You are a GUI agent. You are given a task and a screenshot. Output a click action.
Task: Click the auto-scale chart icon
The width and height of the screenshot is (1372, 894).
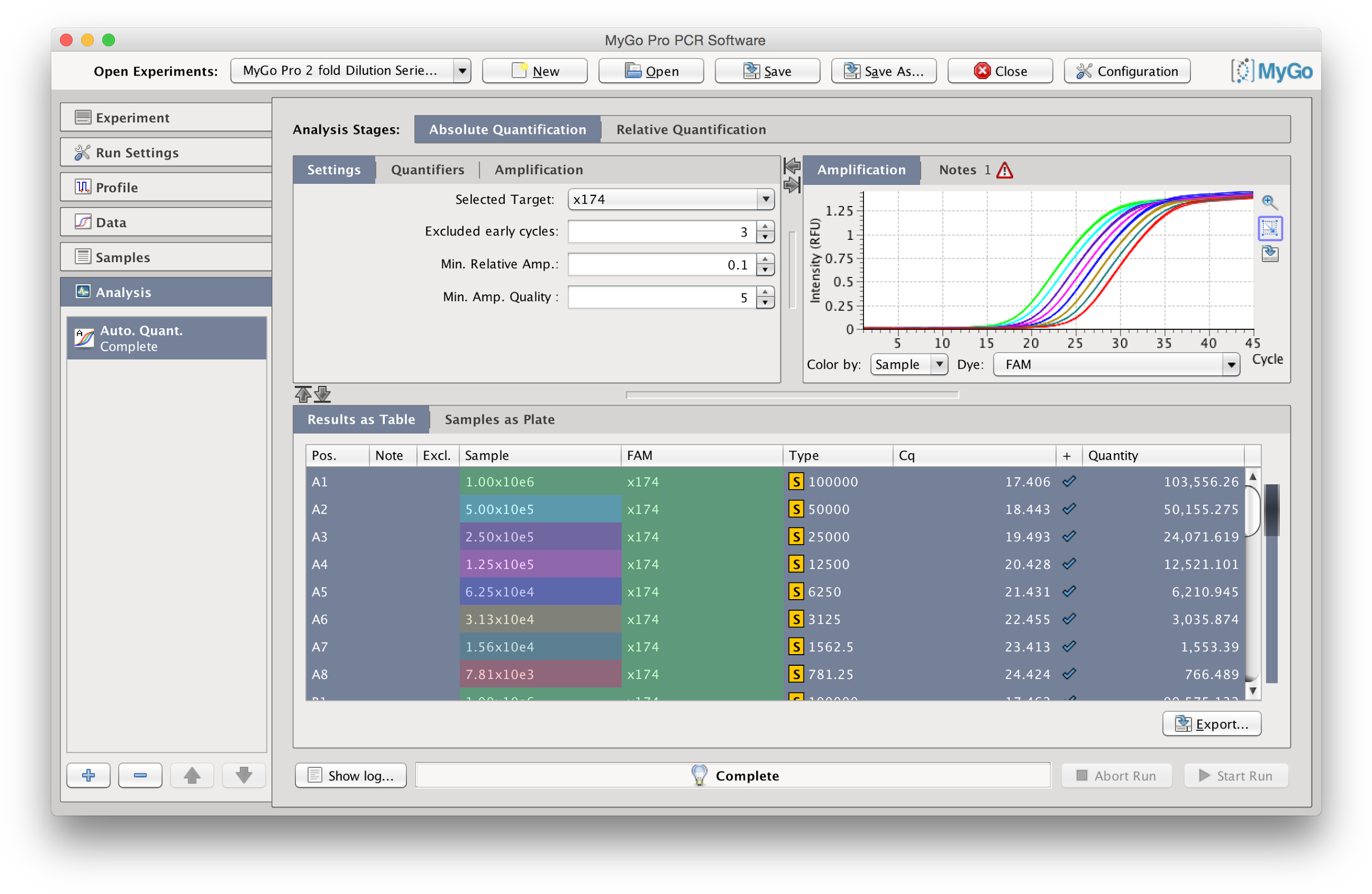coord(1269,228)
